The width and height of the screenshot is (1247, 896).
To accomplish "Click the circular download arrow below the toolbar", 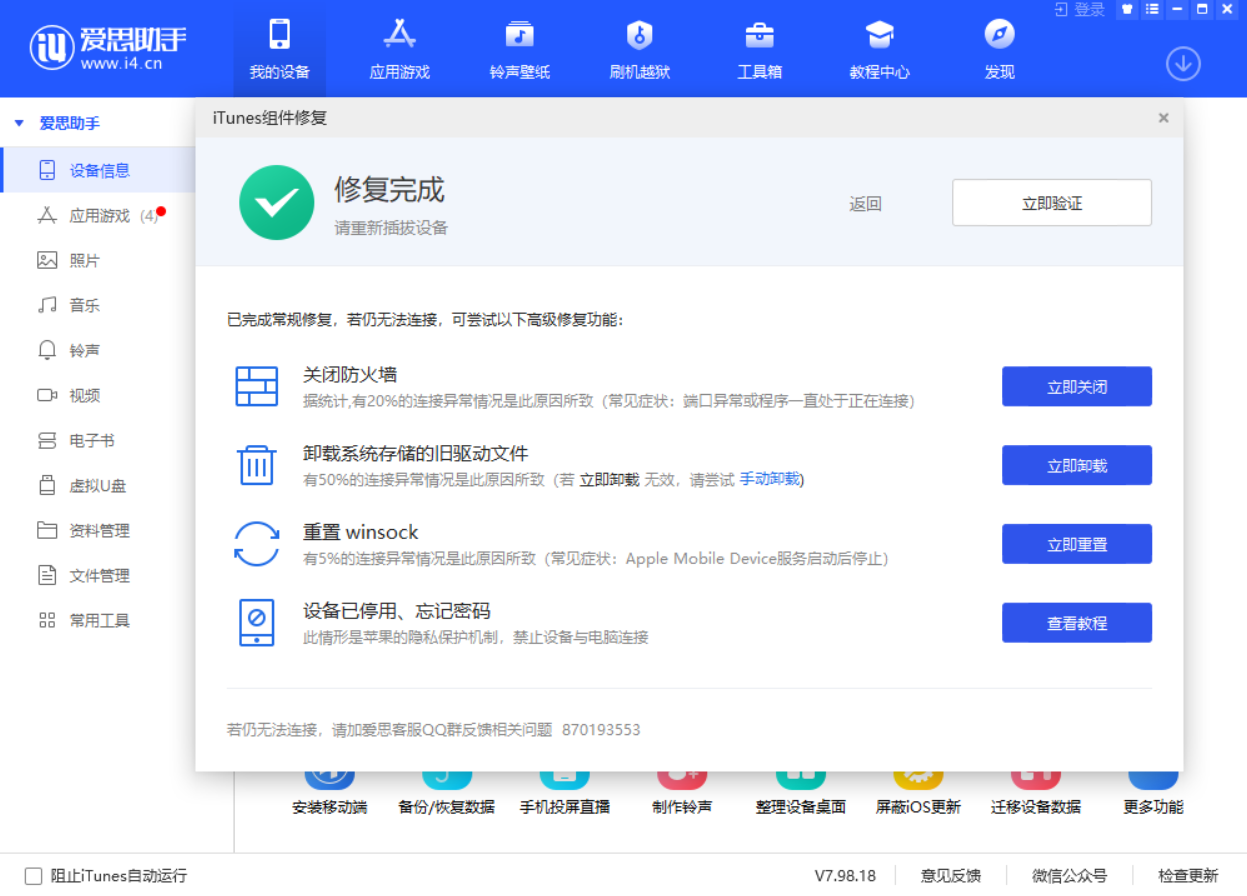I will click(1183, 63).
